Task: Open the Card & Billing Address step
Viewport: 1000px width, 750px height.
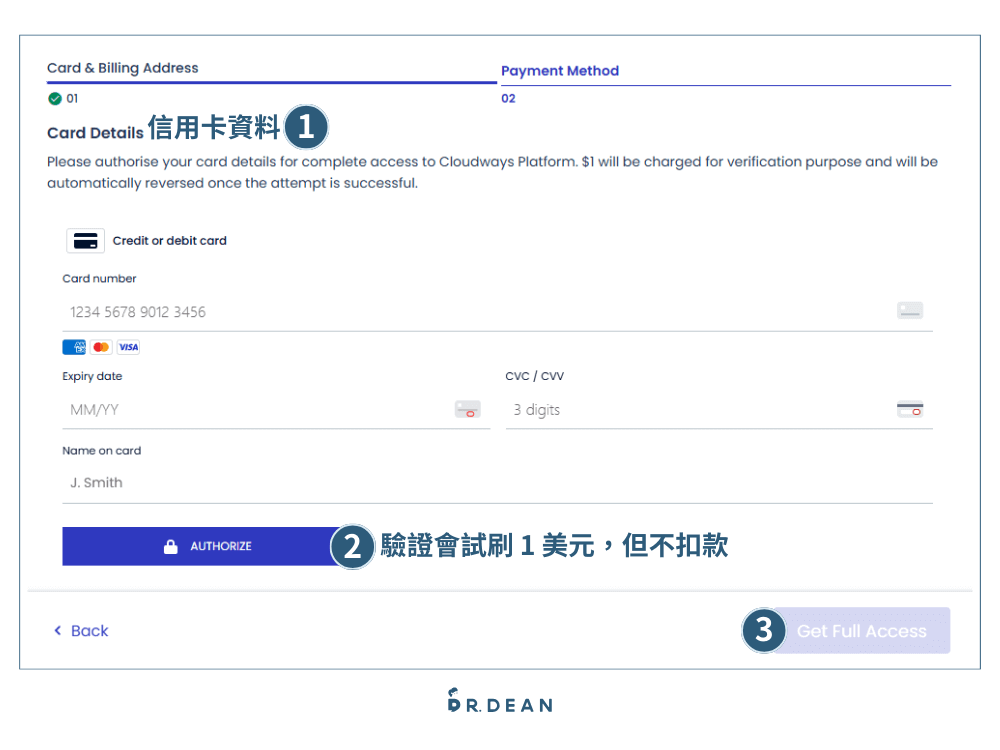Action: coord(122,68)
